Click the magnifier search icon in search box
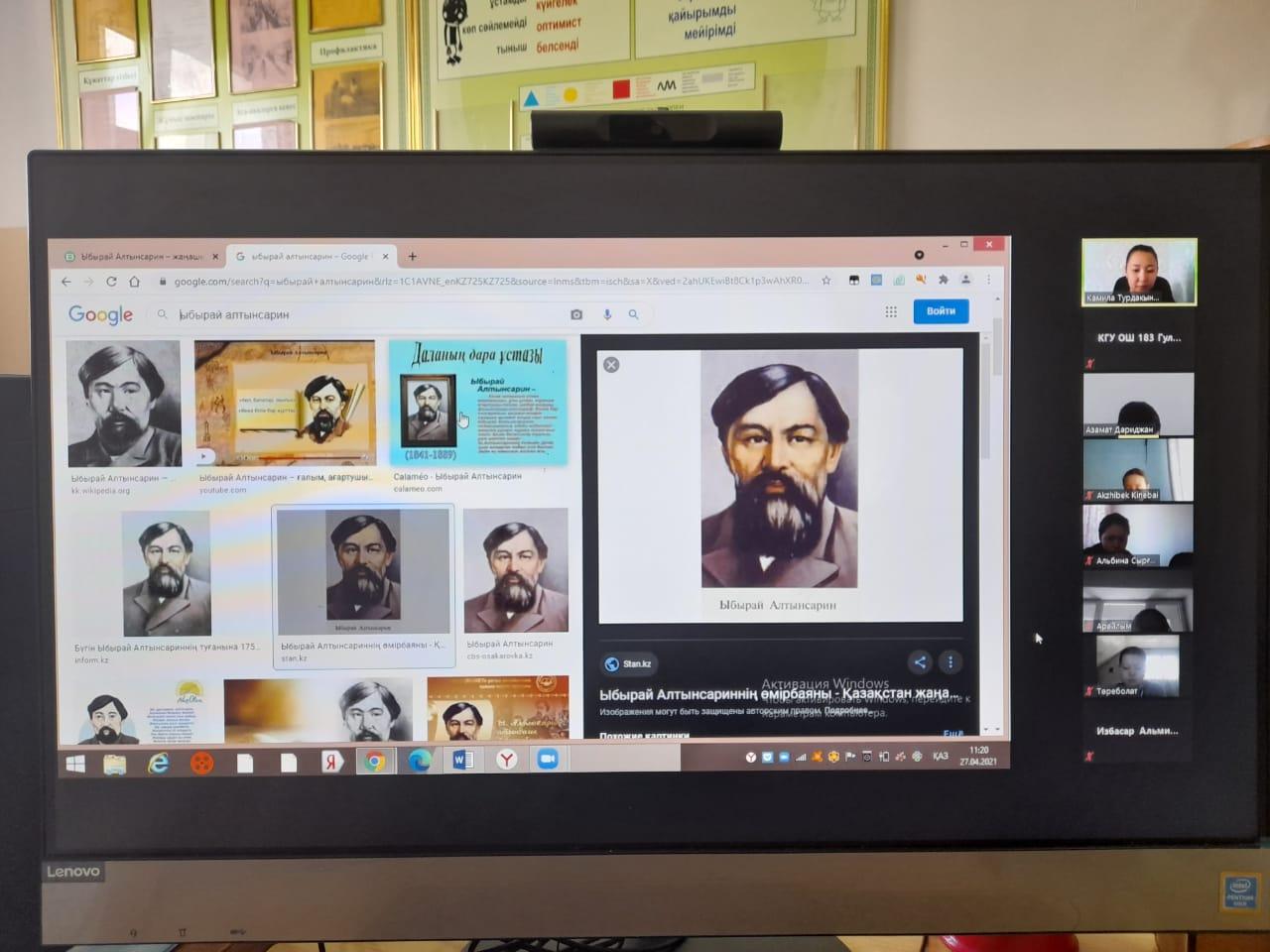1270x952 pixels. tap(634, 314)
